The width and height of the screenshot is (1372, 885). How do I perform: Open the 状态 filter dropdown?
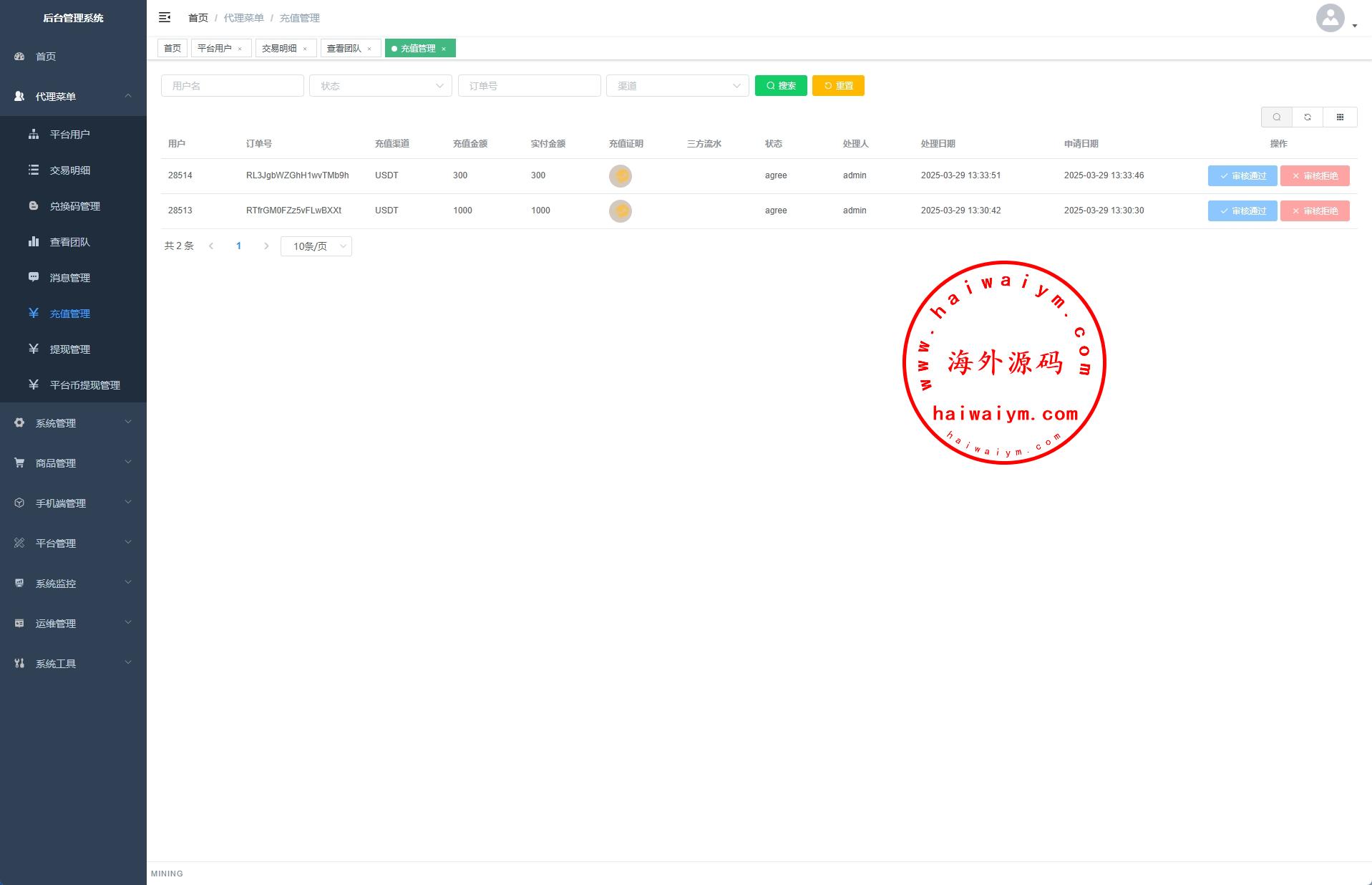pyautogui.click(x=380, y=86)
